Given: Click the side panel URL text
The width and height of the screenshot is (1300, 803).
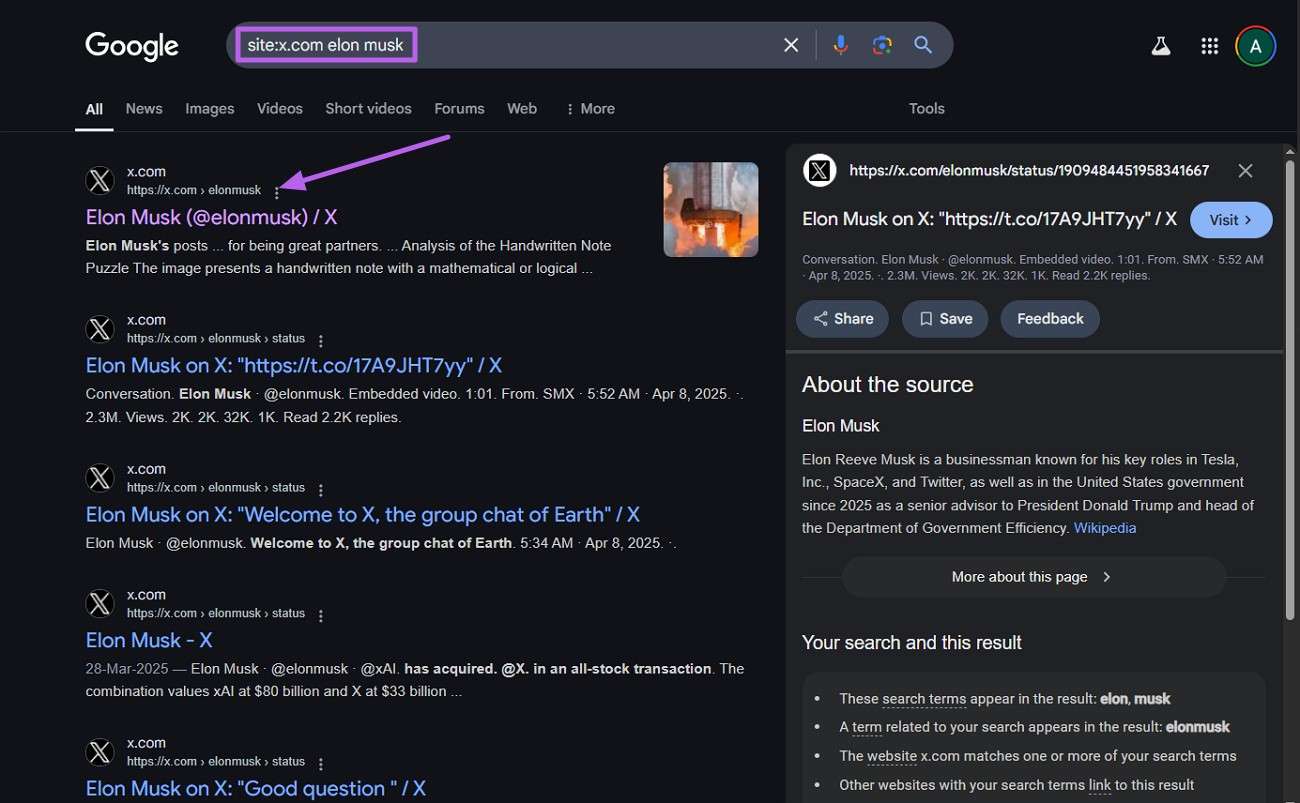Looking at the screenshot, I should pos(1029,171).
